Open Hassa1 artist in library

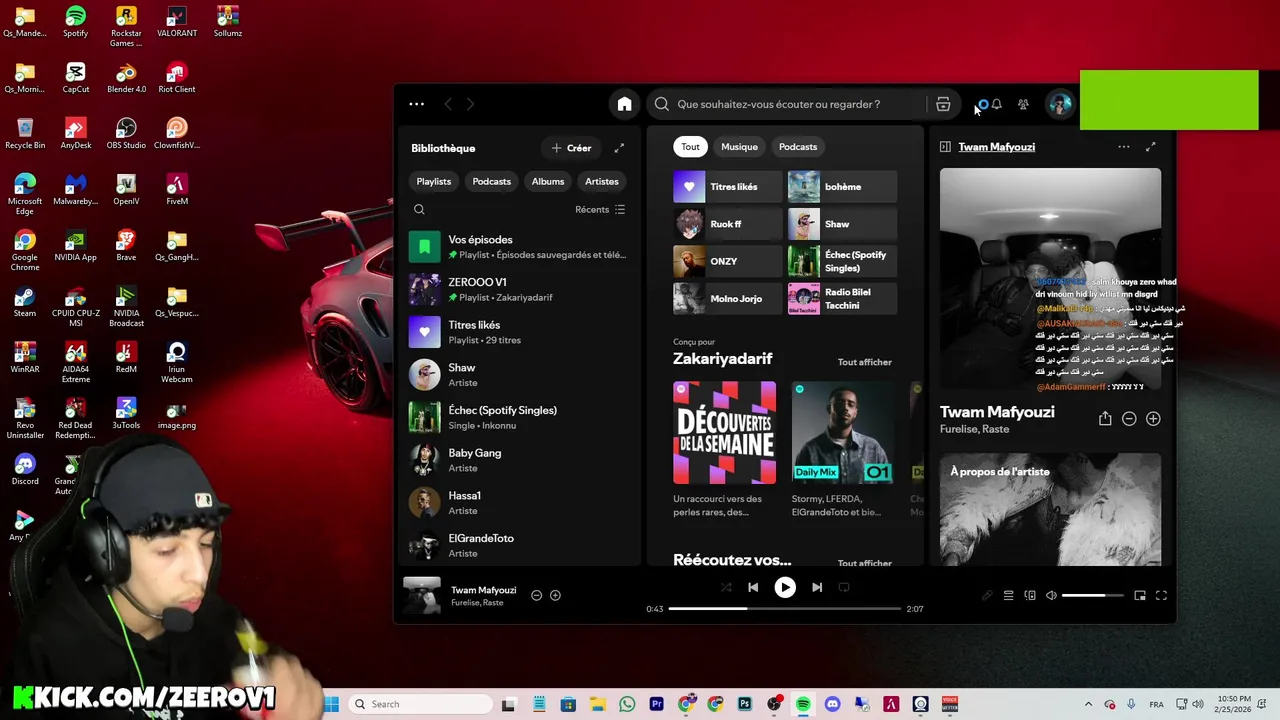[x=518, y=503]
